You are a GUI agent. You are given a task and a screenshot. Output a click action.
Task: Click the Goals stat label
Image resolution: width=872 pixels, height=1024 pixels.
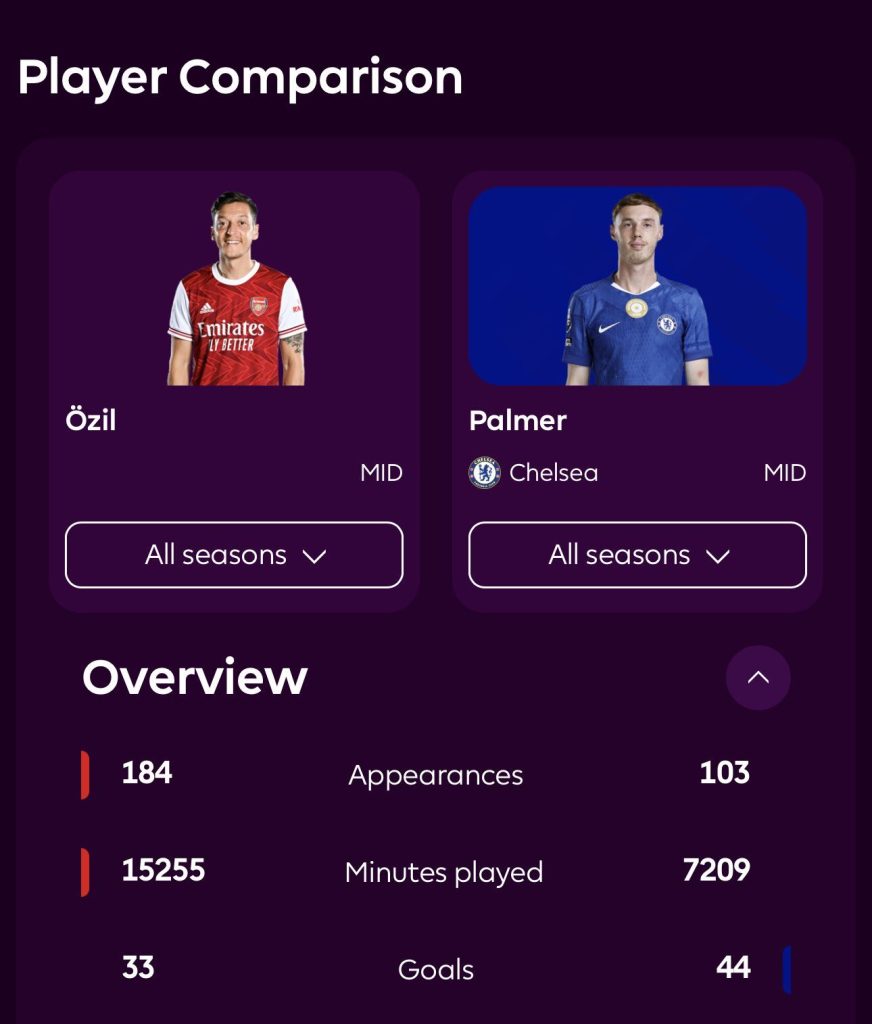click(x=437, y=969)
